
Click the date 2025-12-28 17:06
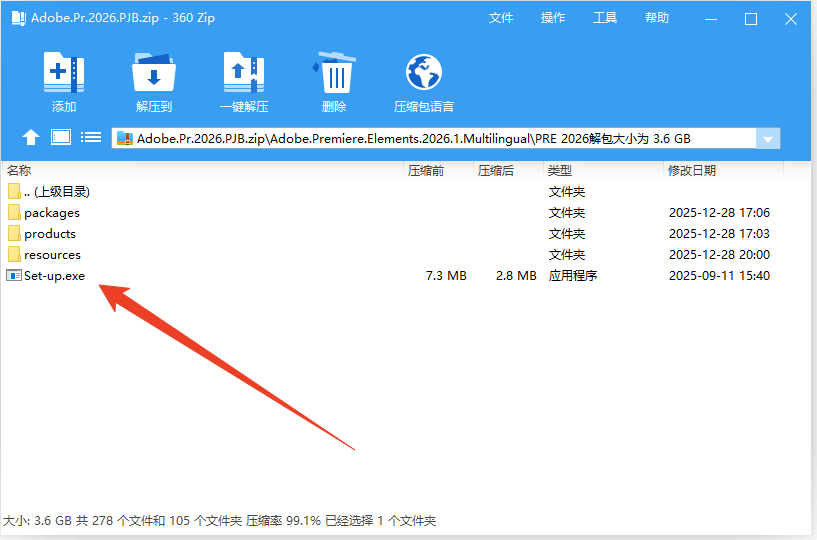tap(719, 213)
